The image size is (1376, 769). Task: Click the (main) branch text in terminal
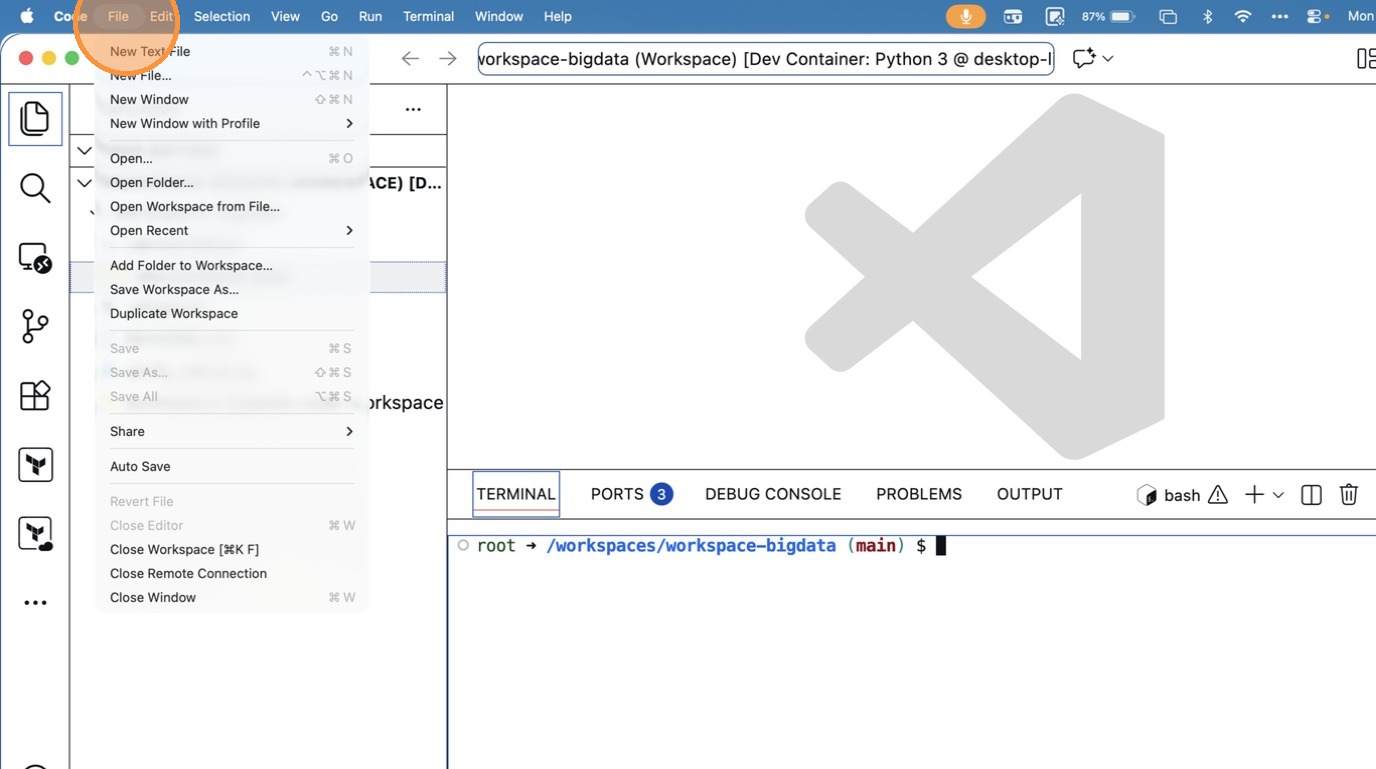(x=876, y=546)
